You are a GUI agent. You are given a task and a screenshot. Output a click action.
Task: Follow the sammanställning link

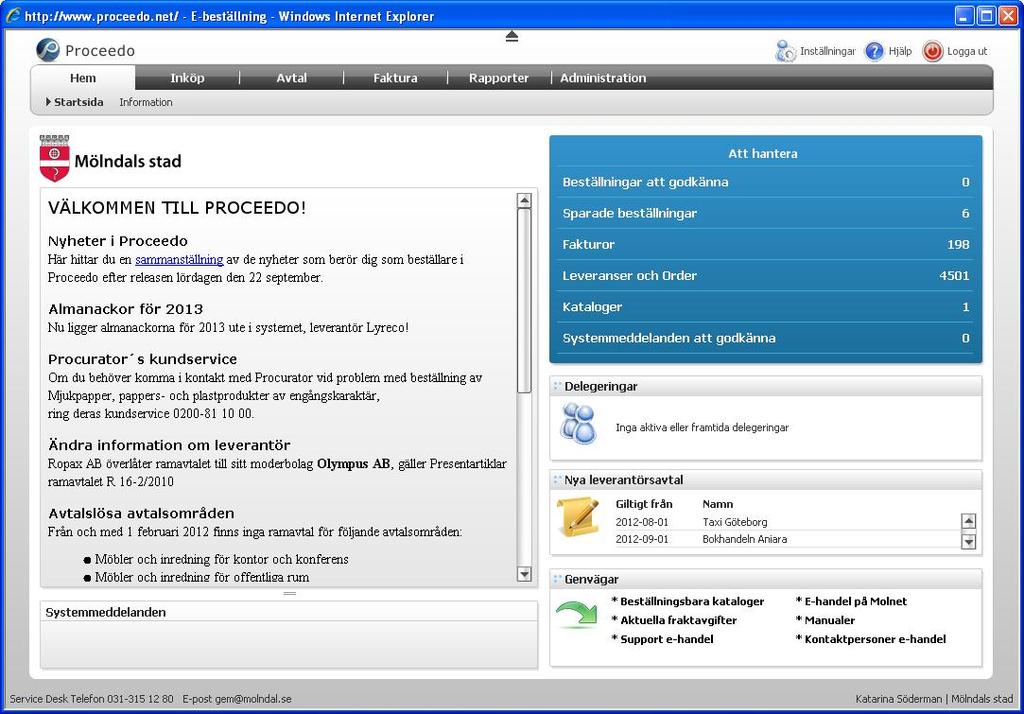pyautogui.click(x=179, y=259)
